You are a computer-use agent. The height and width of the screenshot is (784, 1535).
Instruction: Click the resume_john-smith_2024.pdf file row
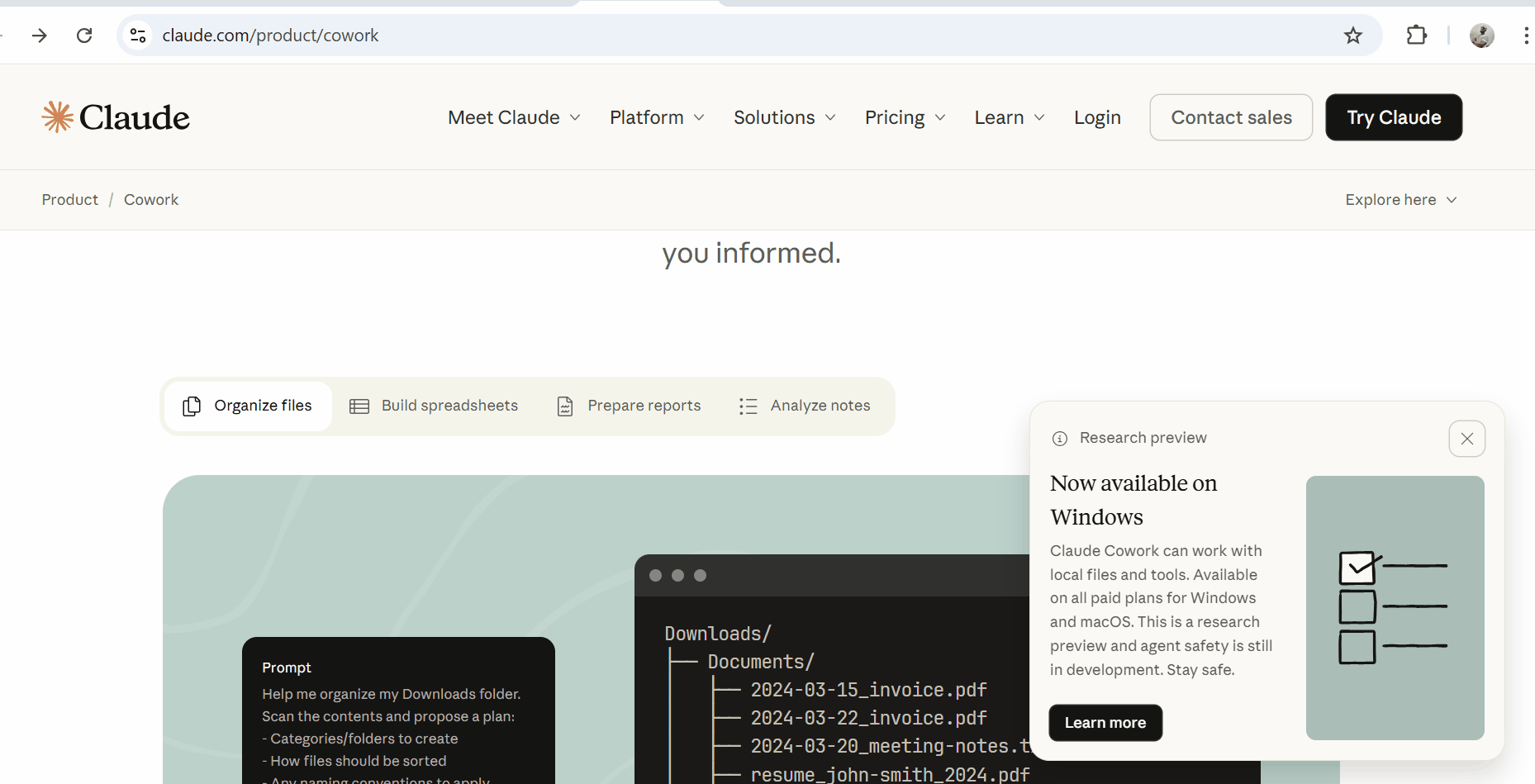(890, 774)
